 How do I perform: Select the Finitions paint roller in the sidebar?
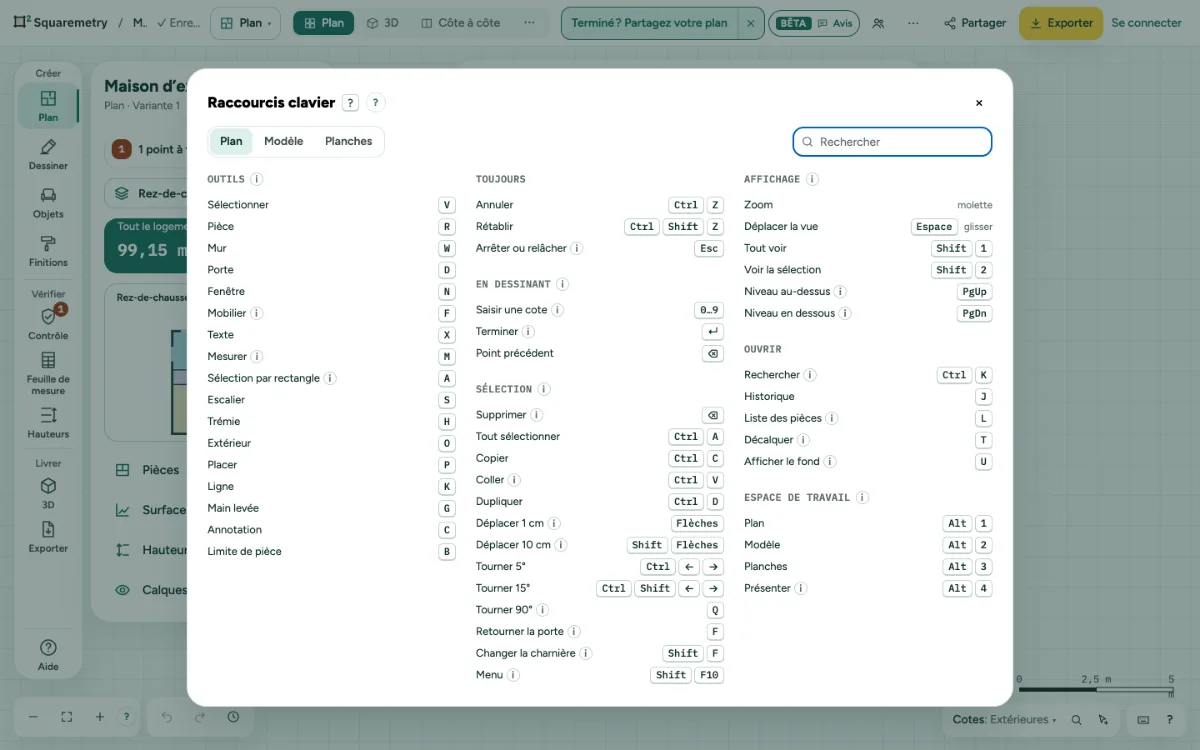(48, 251)
